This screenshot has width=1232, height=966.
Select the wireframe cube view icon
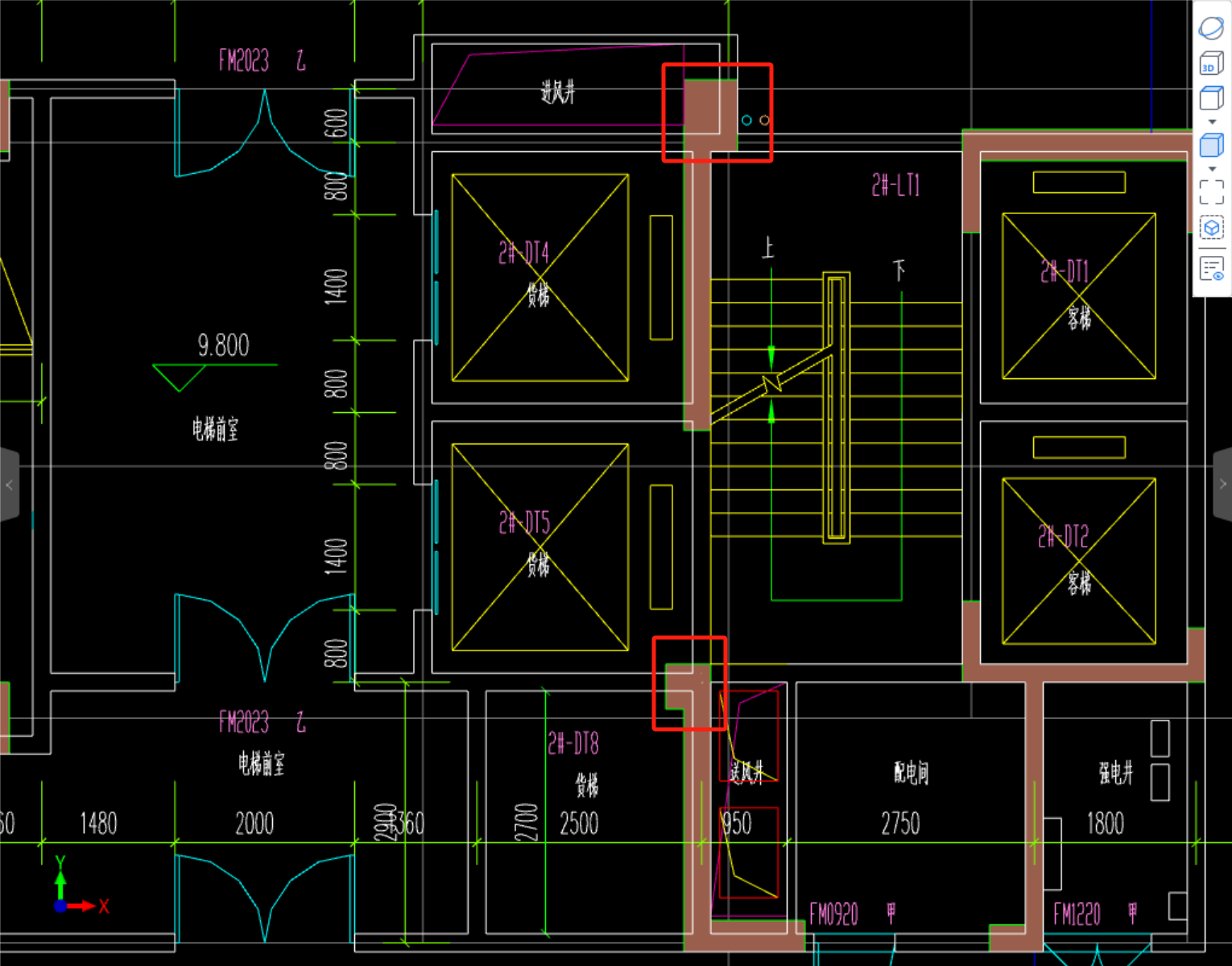1211,98
